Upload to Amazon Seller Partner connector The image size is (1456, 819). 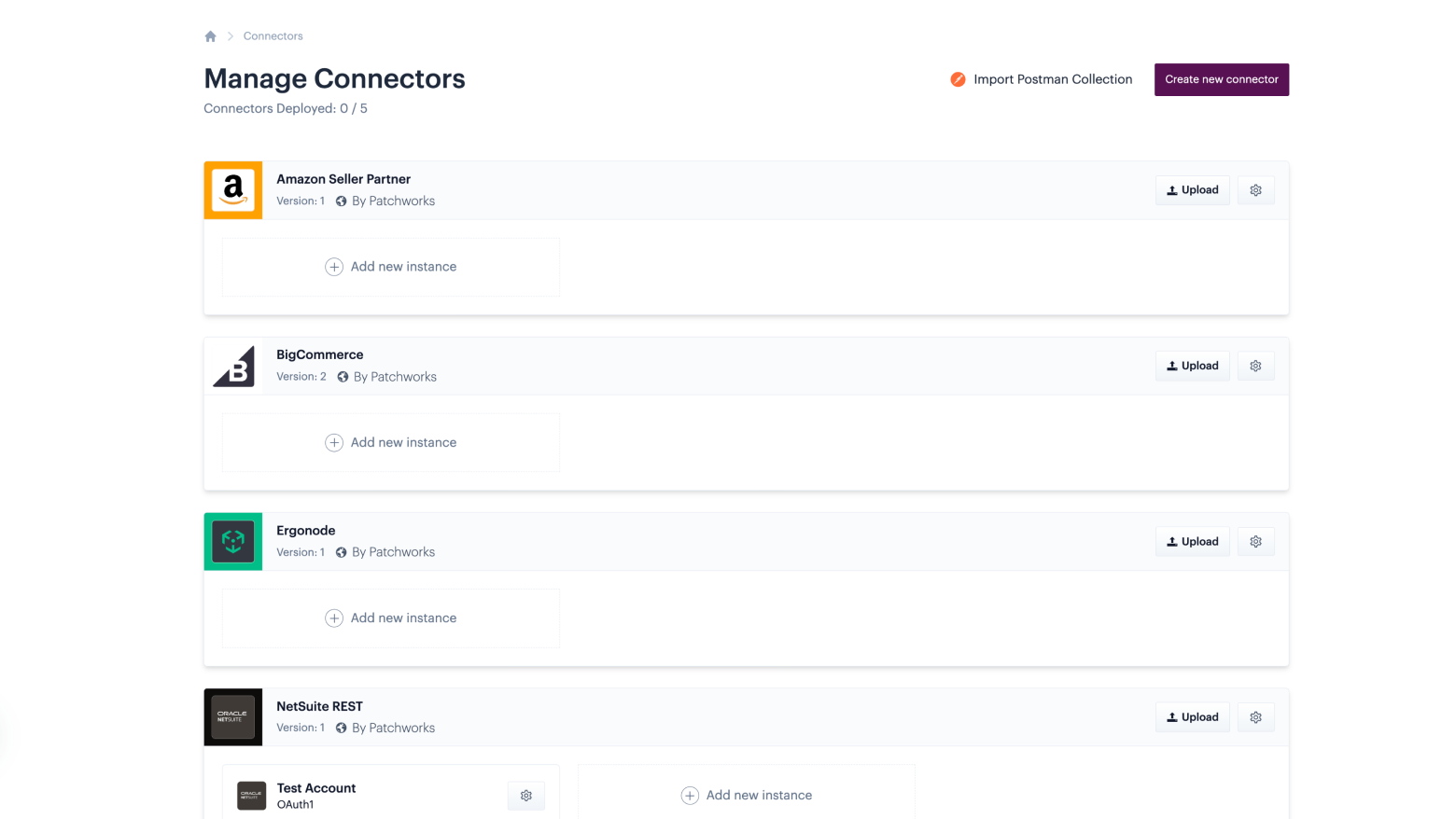point(1192,190)
